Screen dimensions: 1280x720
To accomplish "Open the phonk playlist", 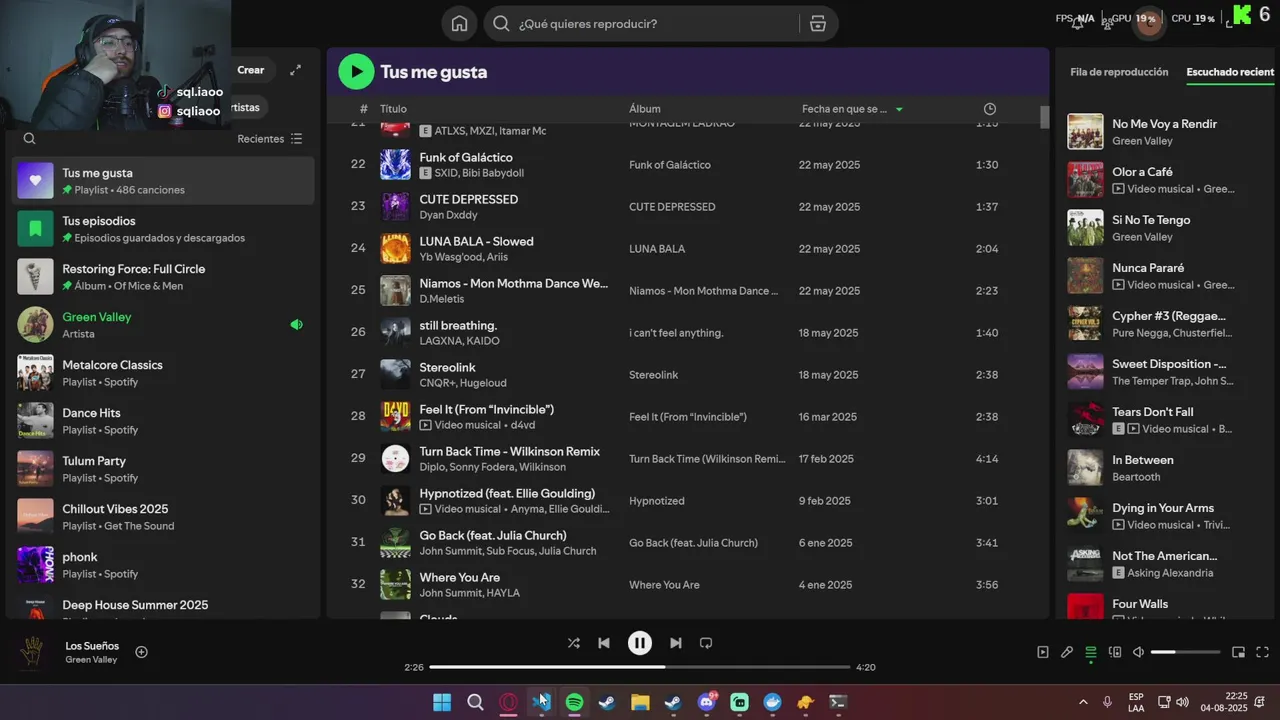I will (163, 565).
